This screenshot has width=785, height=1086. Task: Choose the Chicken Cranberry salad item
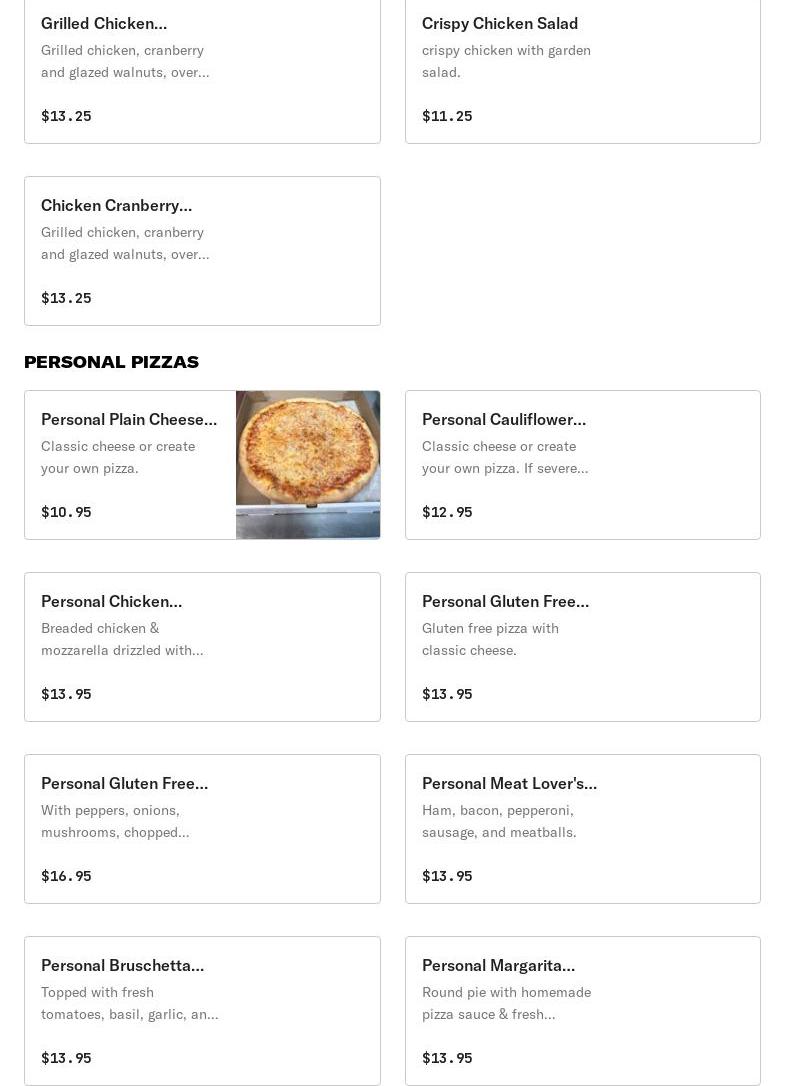pyautogui.click(x=202, y=251)
